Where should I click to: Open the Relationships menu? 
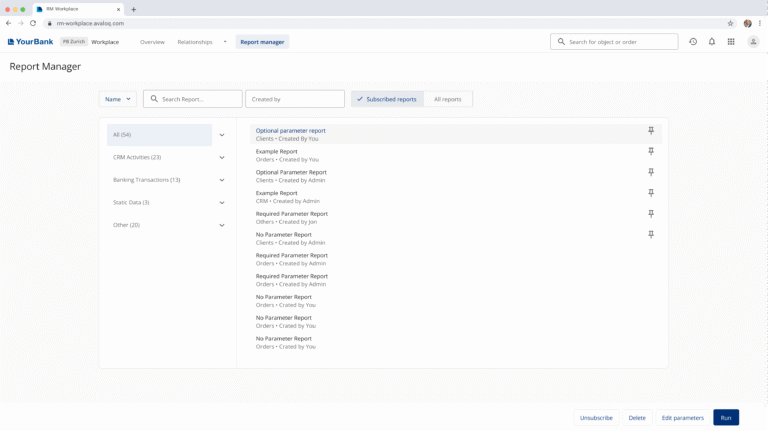coord(201,42)
